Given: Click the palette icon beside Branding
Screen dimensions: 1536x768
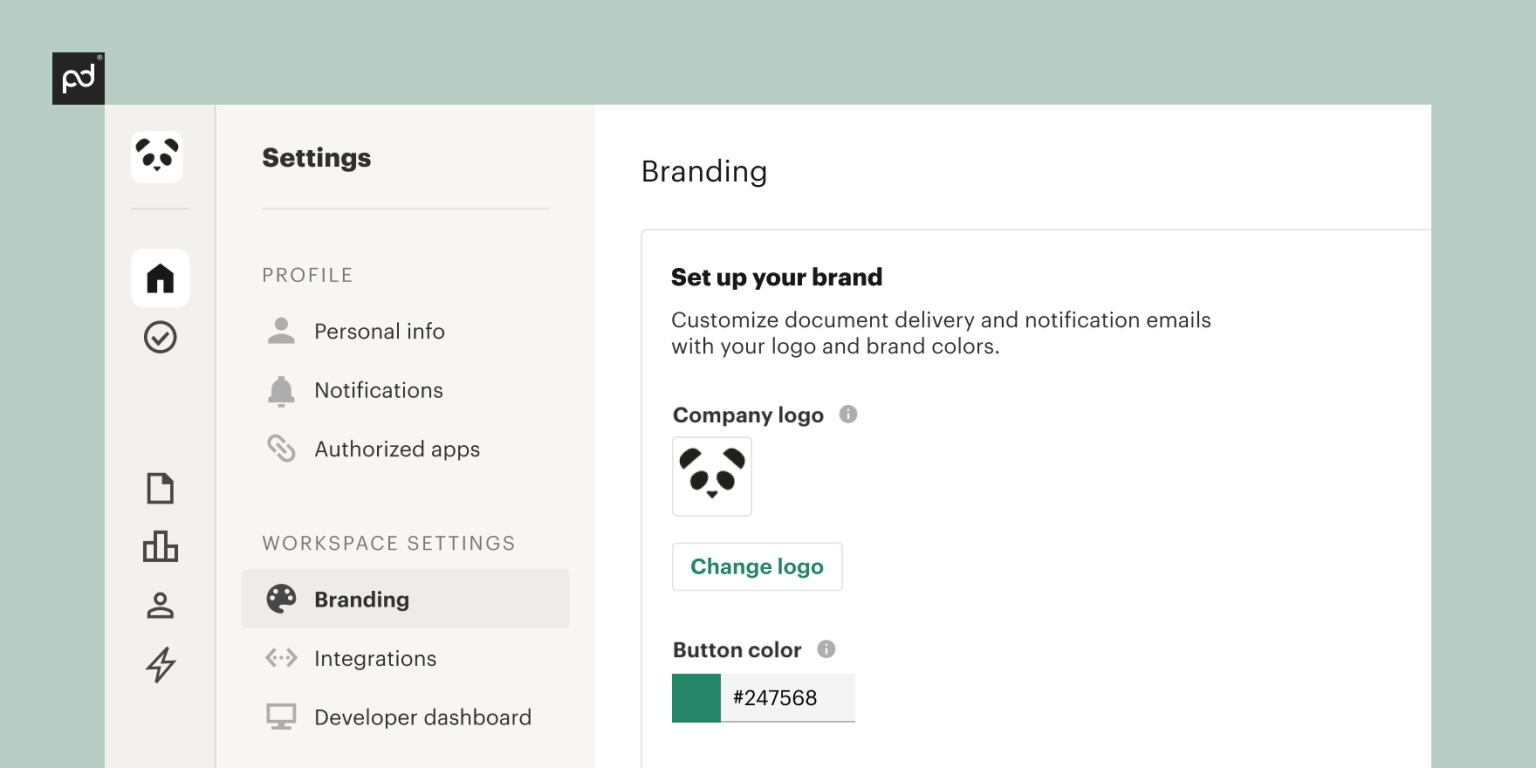Looking at the screenshot, I should (x=281, y=599).
